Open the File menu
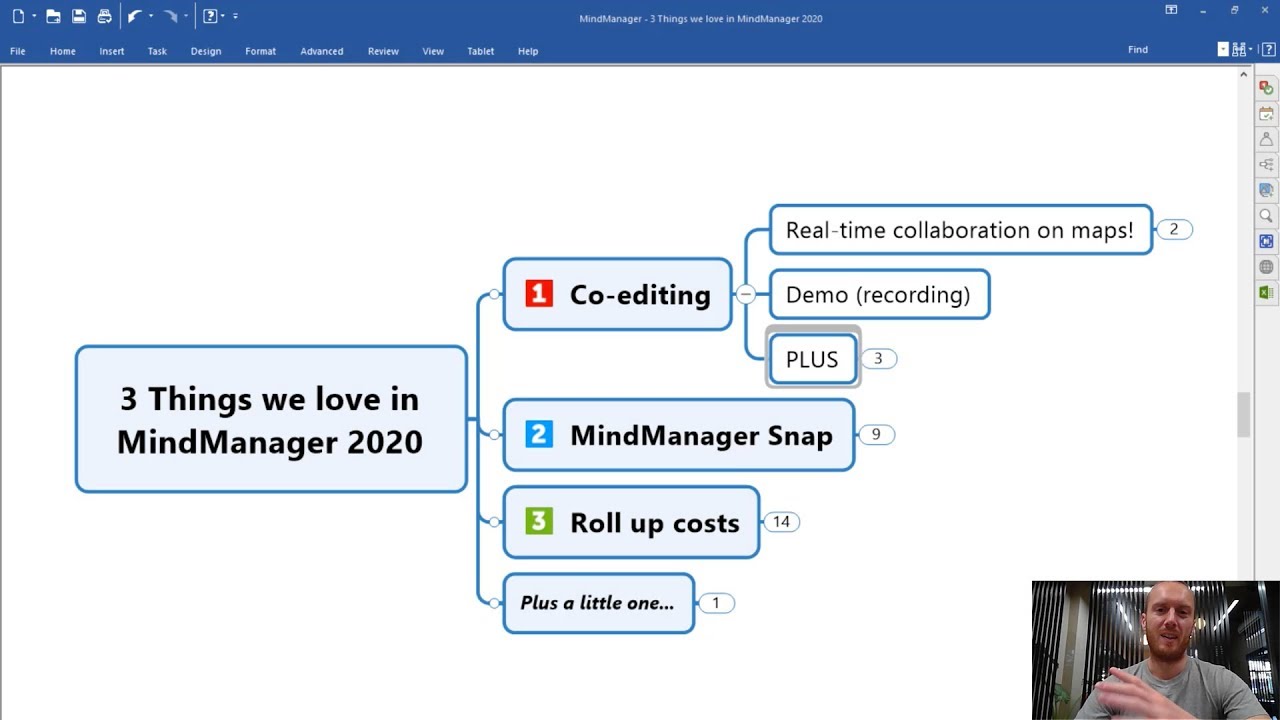The height and width of the screenshot is (720, 1280). (18, 51)
